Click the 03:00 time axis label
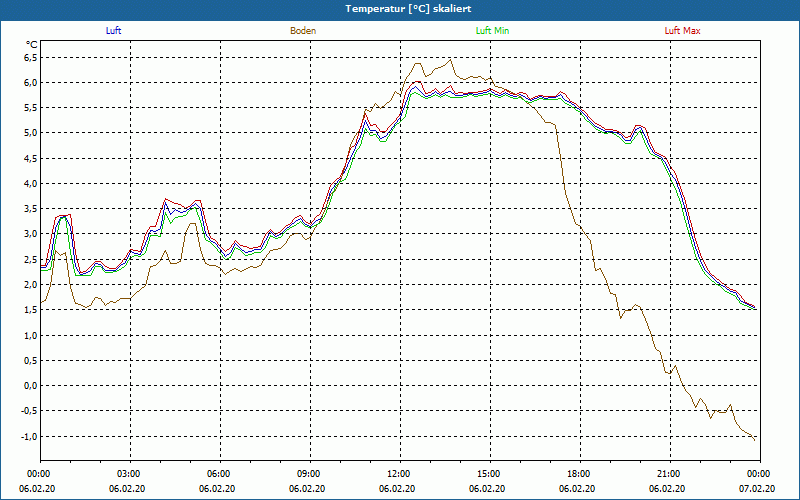This screenshot has width=800, height=500. pos(127,474)
